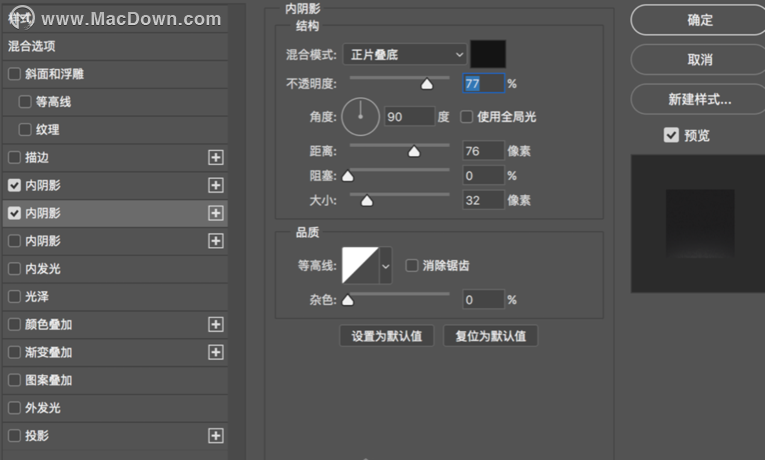
Task: Click the 杂色 slider handle
Action: (348, 300)
